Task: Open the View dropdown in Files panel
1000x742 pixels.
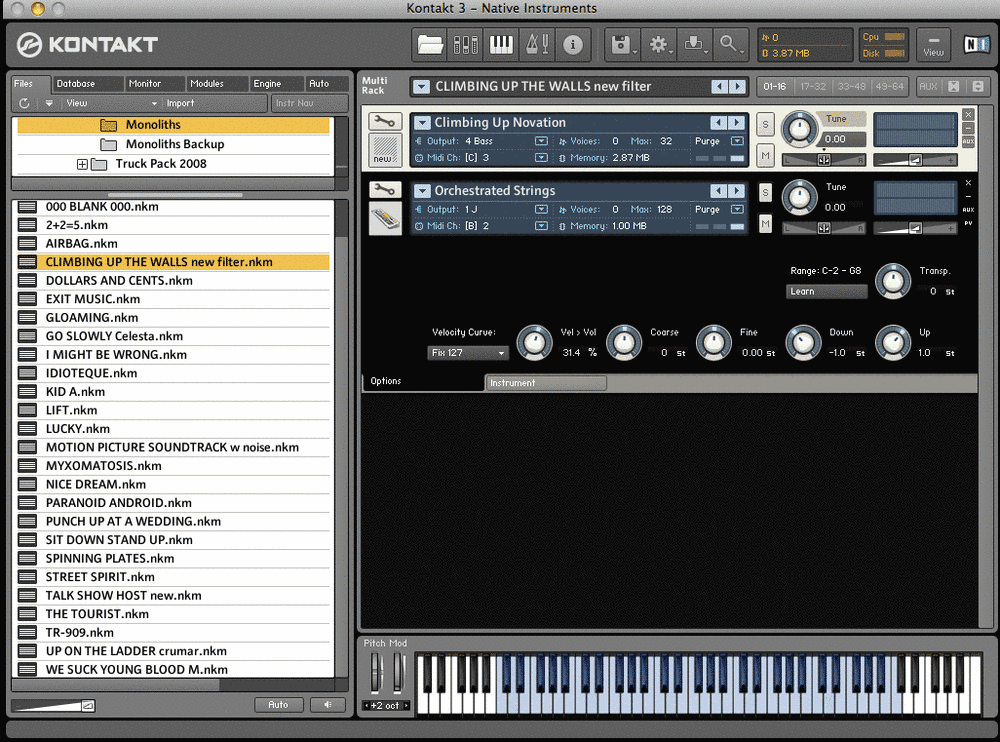Action: click(110, 103)
